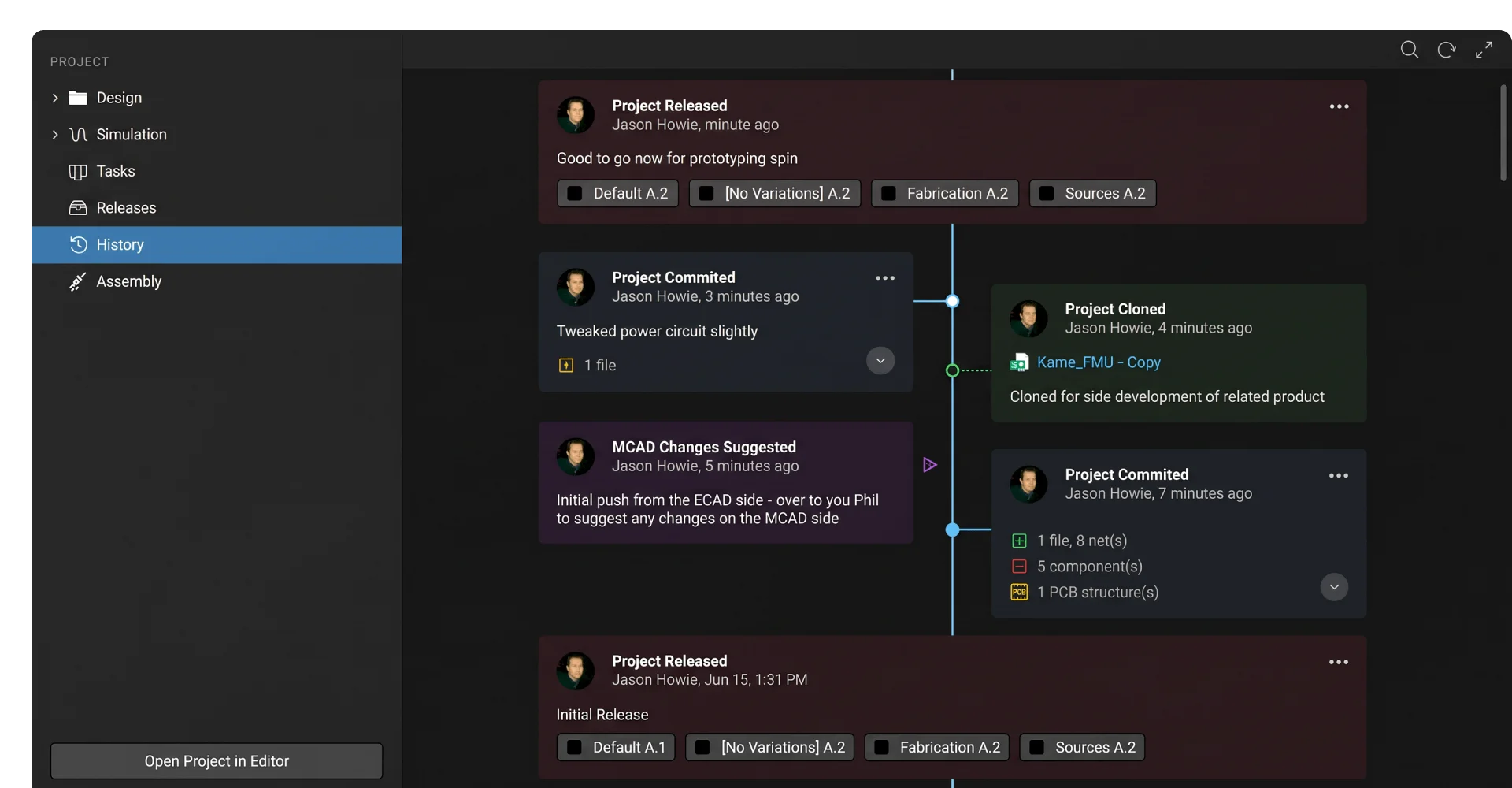Click Open Project in Editor button
1512x788 pixels.
pos(217,761)
